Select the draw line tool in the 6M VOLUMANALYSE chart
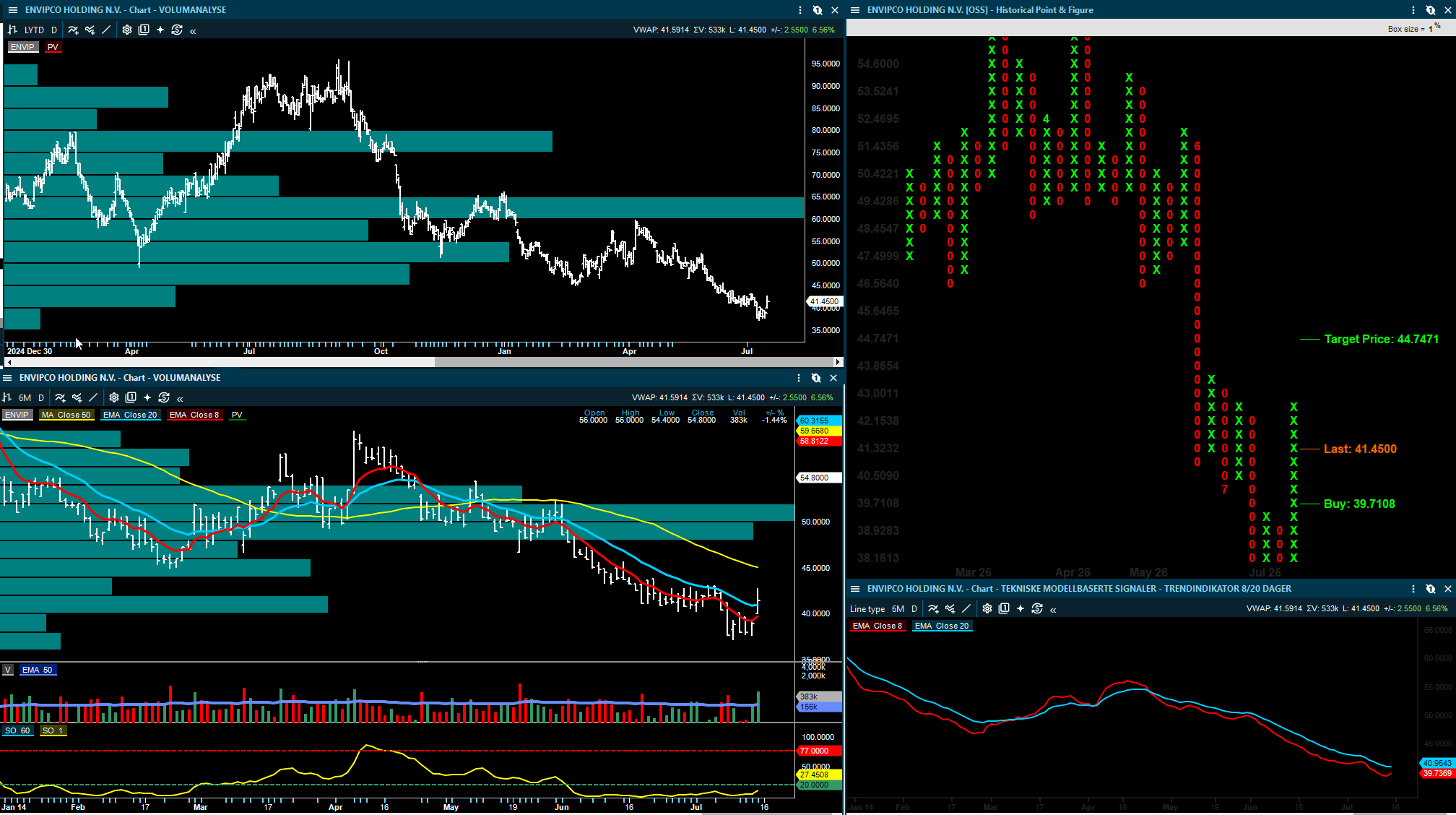The width and height of the screenshot is (1456, 815). (x=93, y=397)
